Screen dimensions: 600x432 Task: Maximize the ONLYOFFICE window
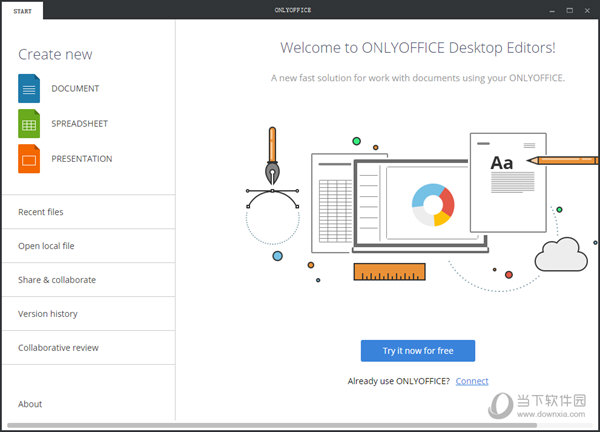pyautogui.click(x=570, y=11)
